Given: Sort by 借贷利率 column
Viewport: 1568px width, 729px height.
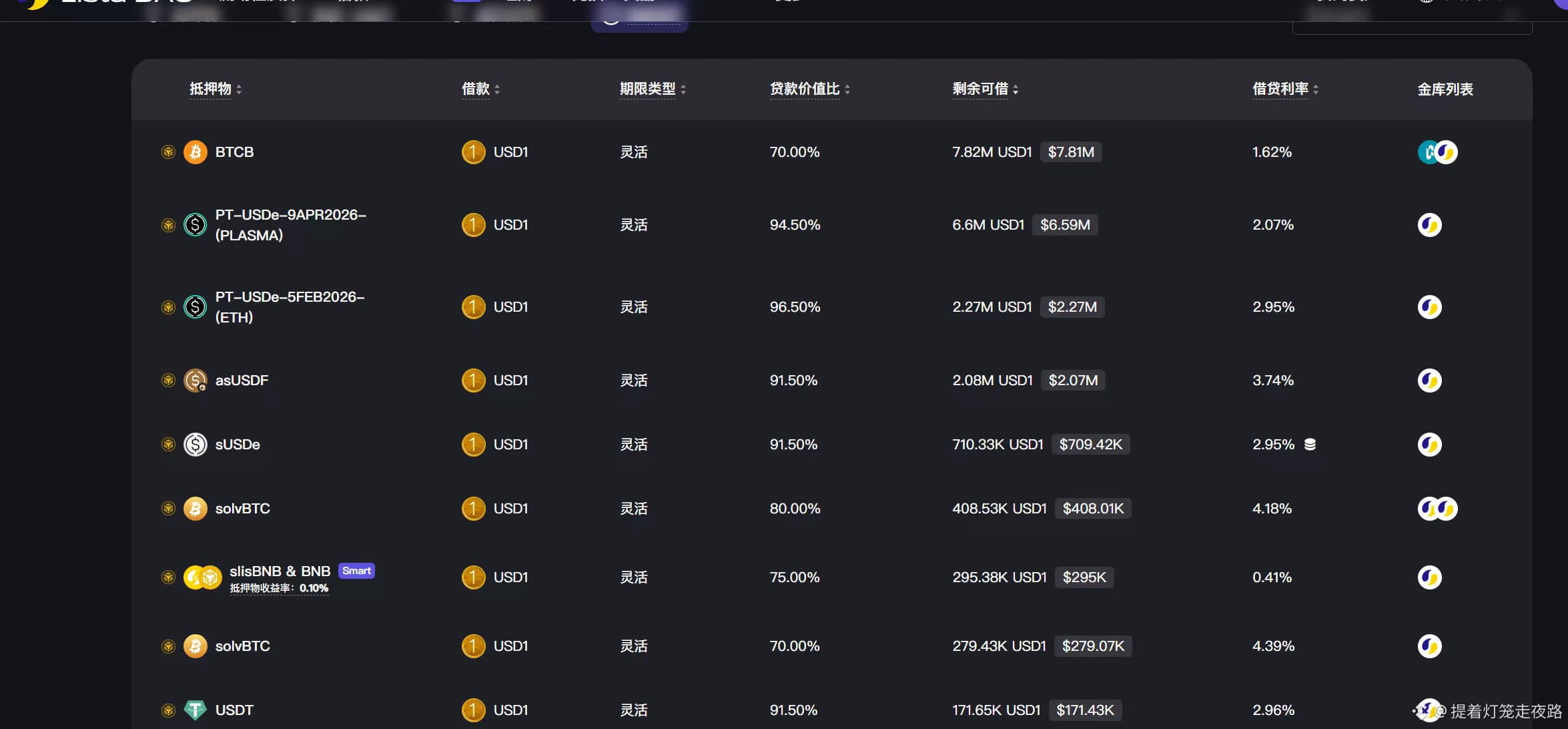Looking at the screenshot, I should click(x=1285, y=89).
